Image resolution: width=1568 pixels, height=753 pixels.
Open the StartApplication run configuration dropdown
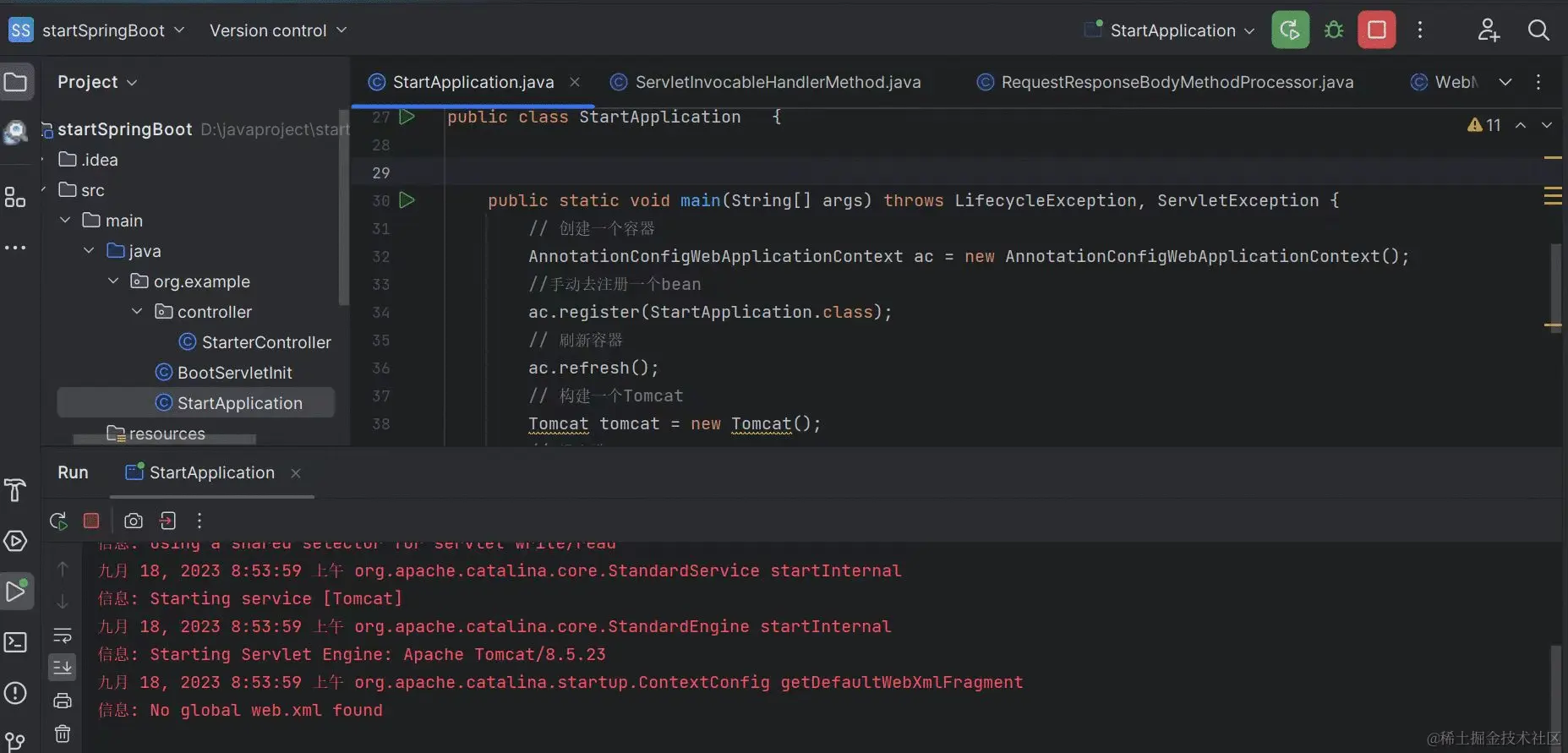coord(1170,30)
